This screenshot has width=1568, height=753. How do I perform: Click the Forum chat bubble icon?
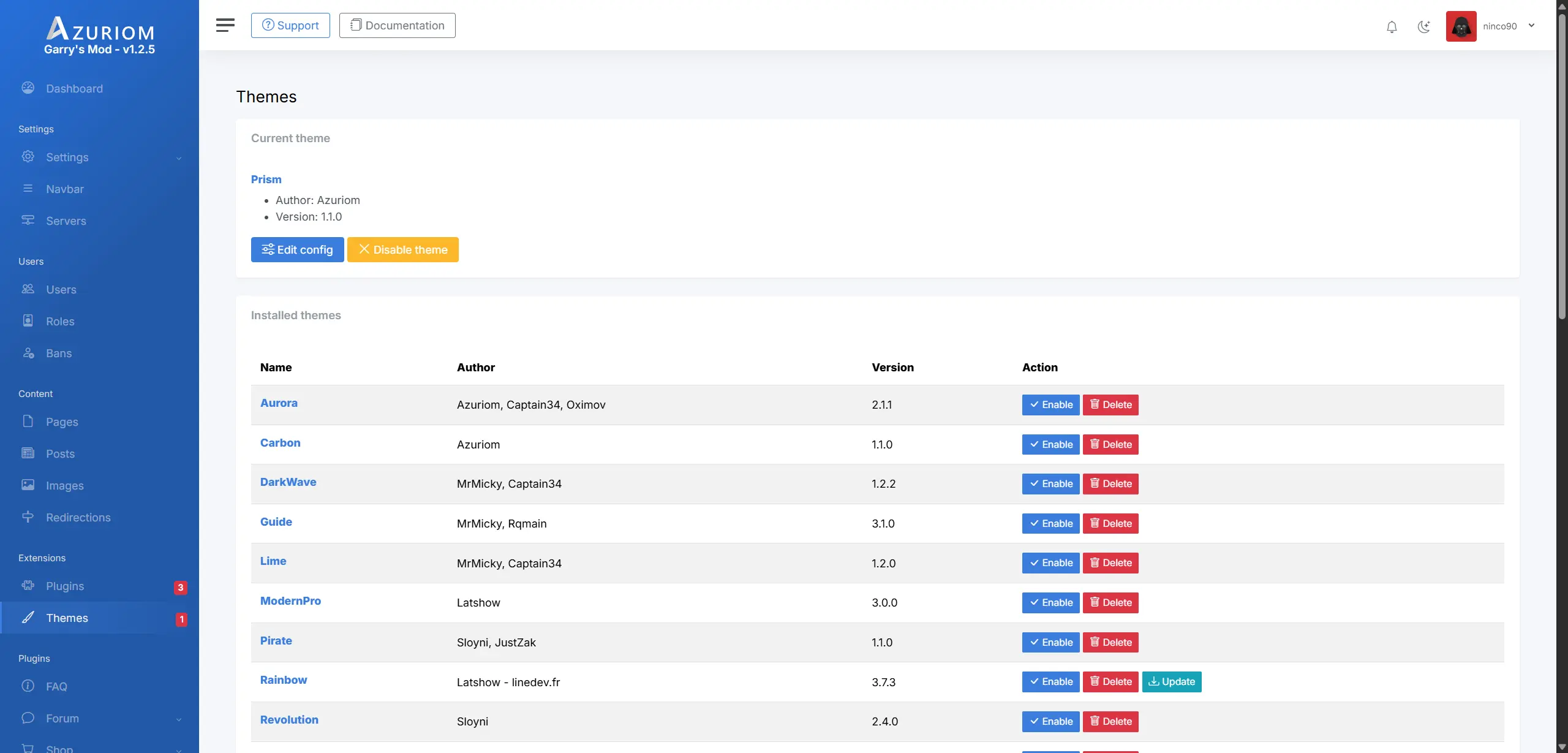[28, 717]
